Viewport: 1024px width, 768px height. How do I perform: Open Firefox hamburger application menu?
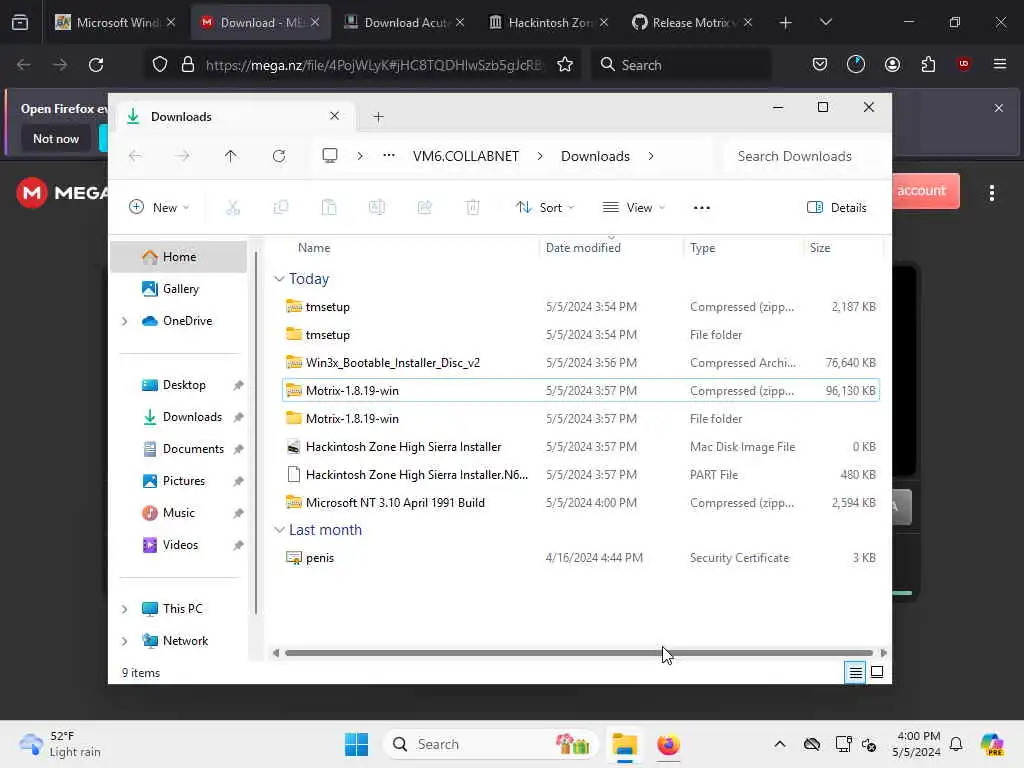pyautogui.click(x=999, y=64)
